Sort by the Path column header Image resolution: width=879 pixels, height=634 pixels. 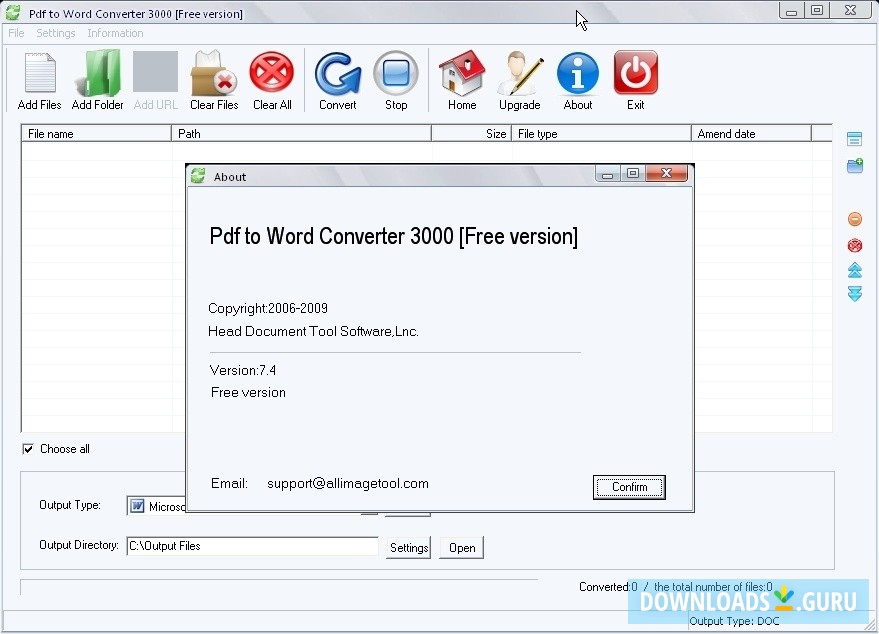(x=302, y=133)
